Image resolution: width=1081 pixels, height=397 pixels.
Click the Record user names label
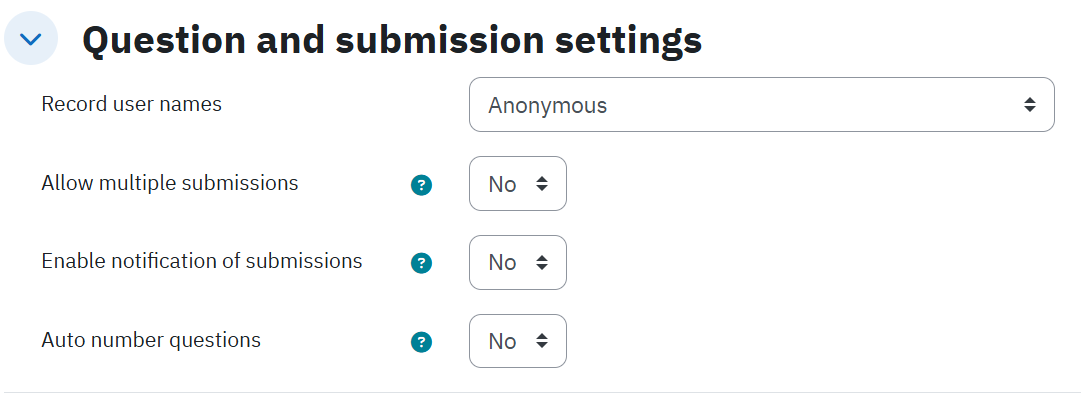click(x=132, y=104)
